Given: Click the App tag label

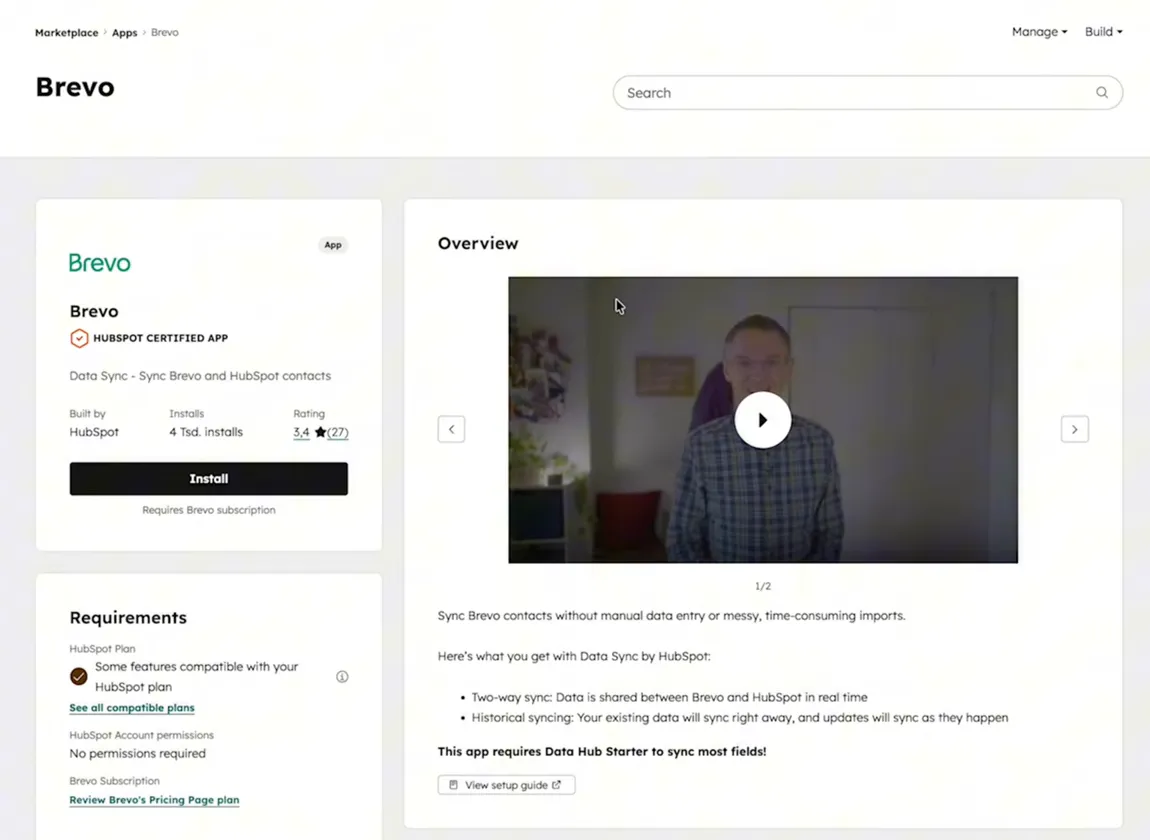Looking at the screenshot, I should pyautogui.click(x=333, y=245).
